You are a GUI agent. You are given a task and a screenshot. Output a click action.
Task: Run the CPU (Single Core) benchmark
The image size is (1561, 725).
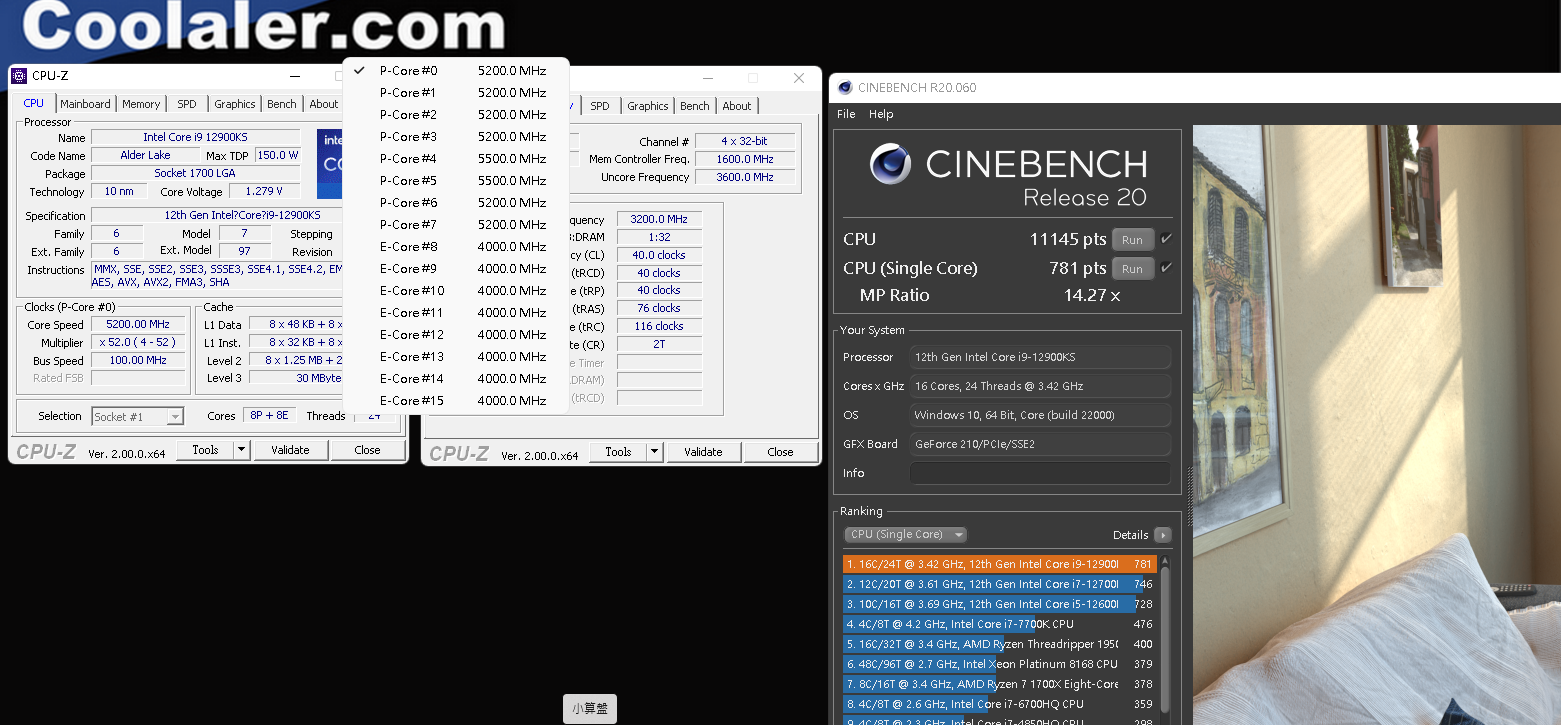tap(1132, 269)
